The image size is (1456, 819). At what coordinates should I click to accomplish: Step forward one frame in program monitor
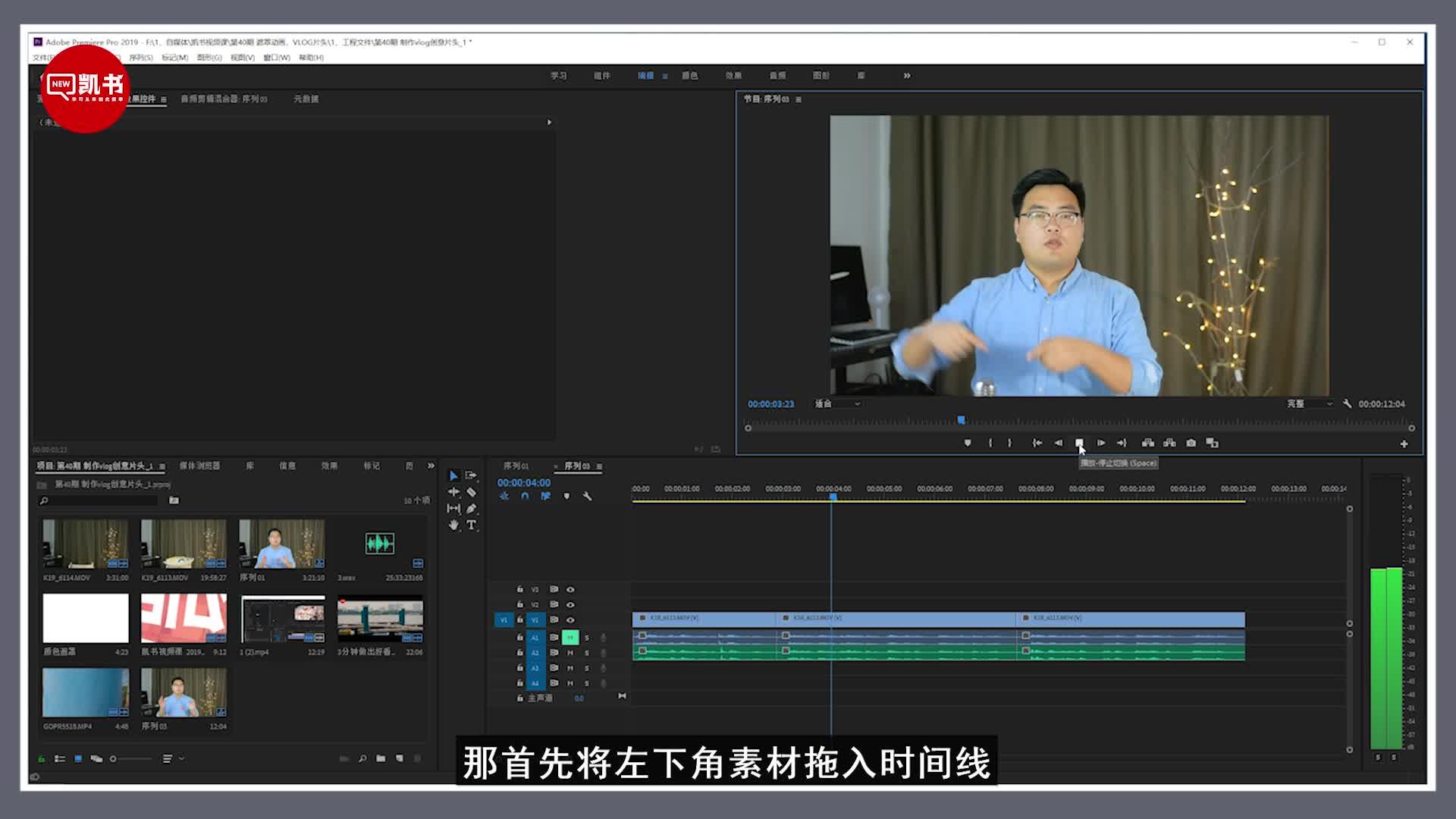click(x=1101, y=443)
